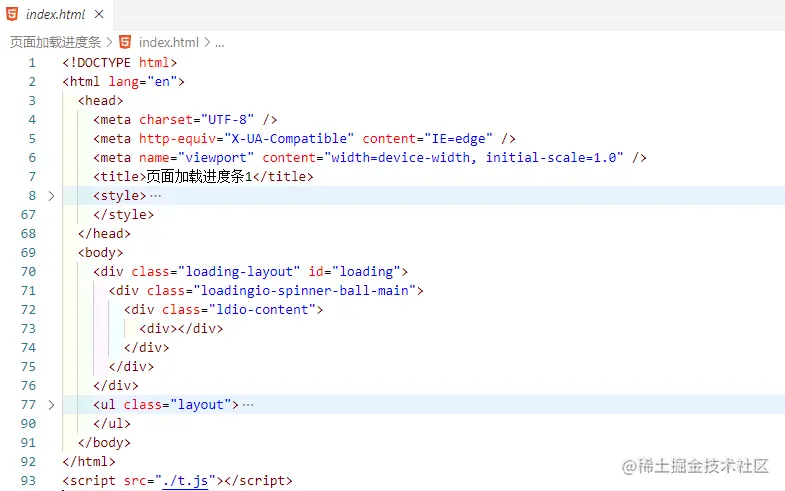785x491 pixels.
Task: Select the index.html tab
Action: pos(56,15)
